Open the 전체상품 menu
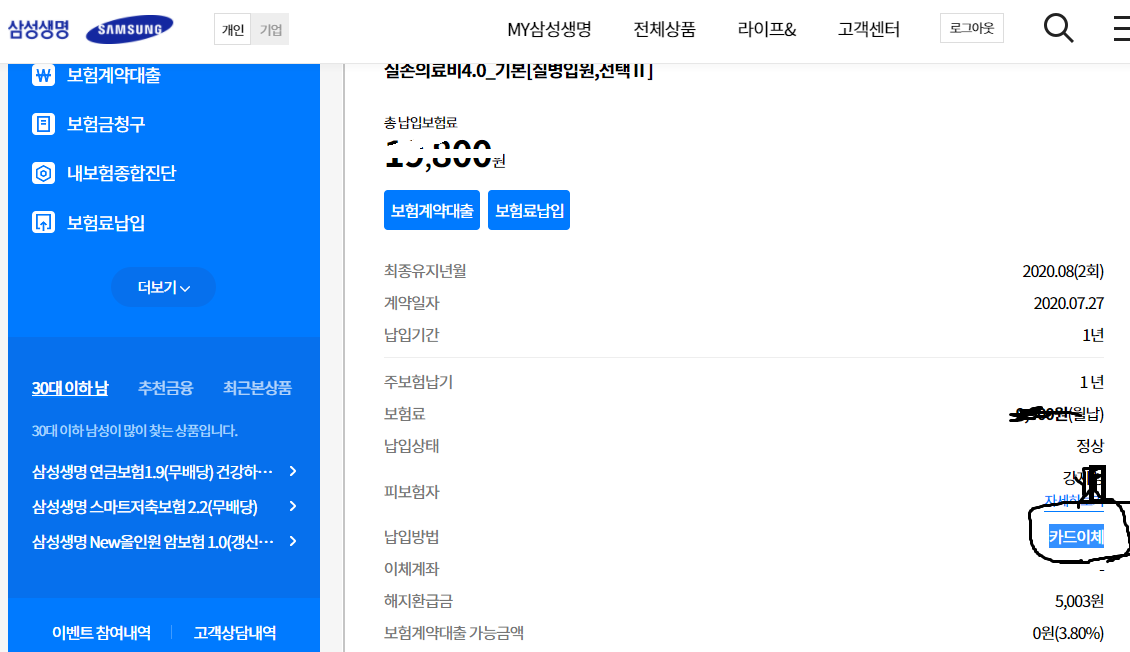Image resolution: width=1130 pixels, height=652 pixels. [664, 30]
